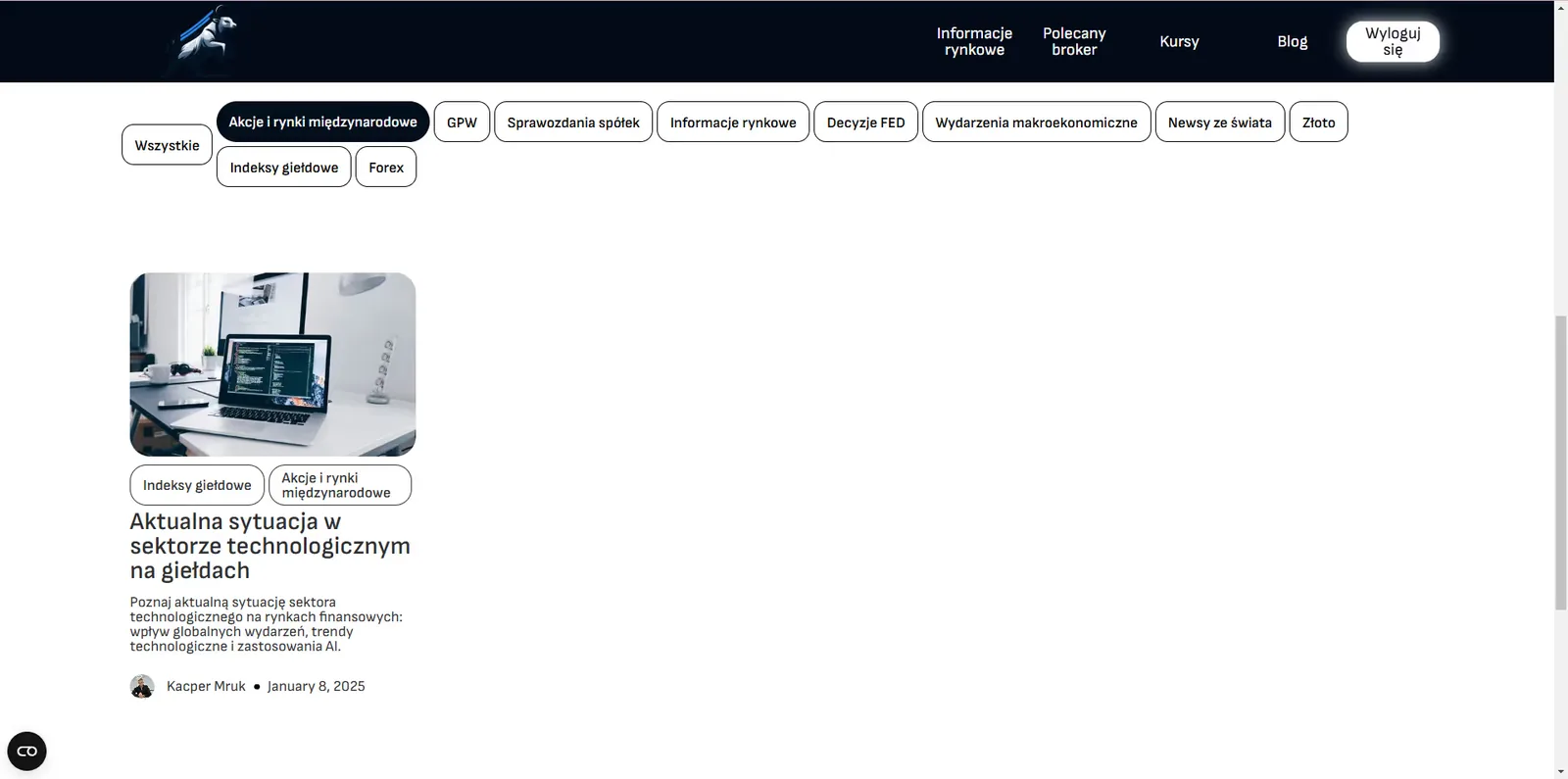Click scrollbar up arrow

(1561, 7)
